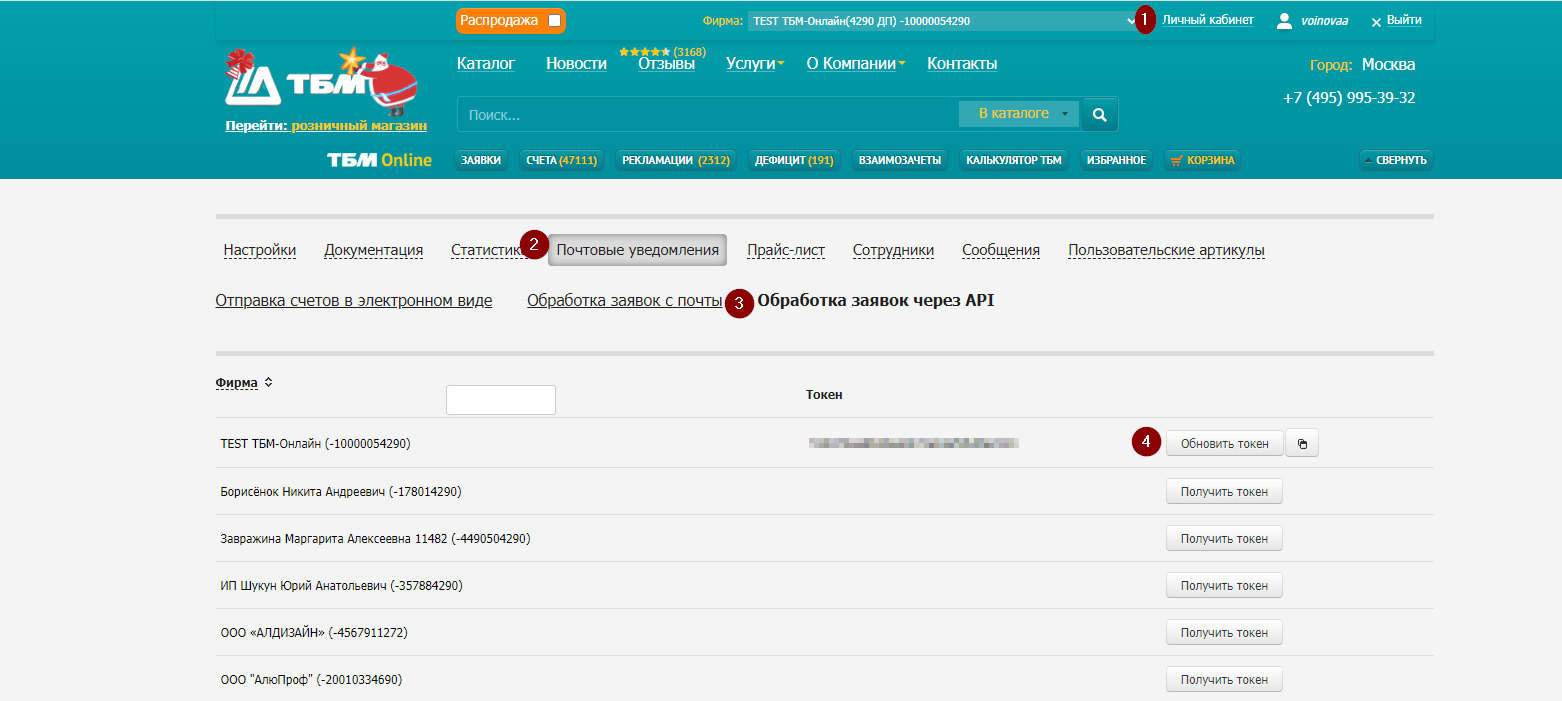Toggle the Распродажа checkbox
This screenshot has height=701, width=1562.
[555, 21]
